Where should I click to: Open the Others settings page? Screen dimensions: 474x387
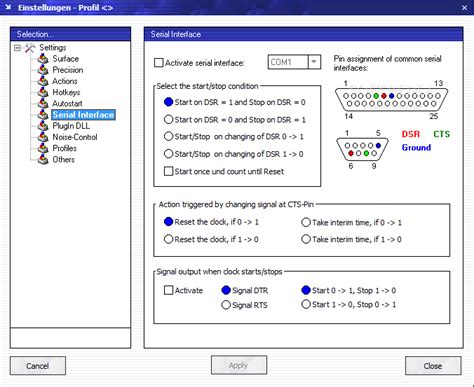click(63, 159)
